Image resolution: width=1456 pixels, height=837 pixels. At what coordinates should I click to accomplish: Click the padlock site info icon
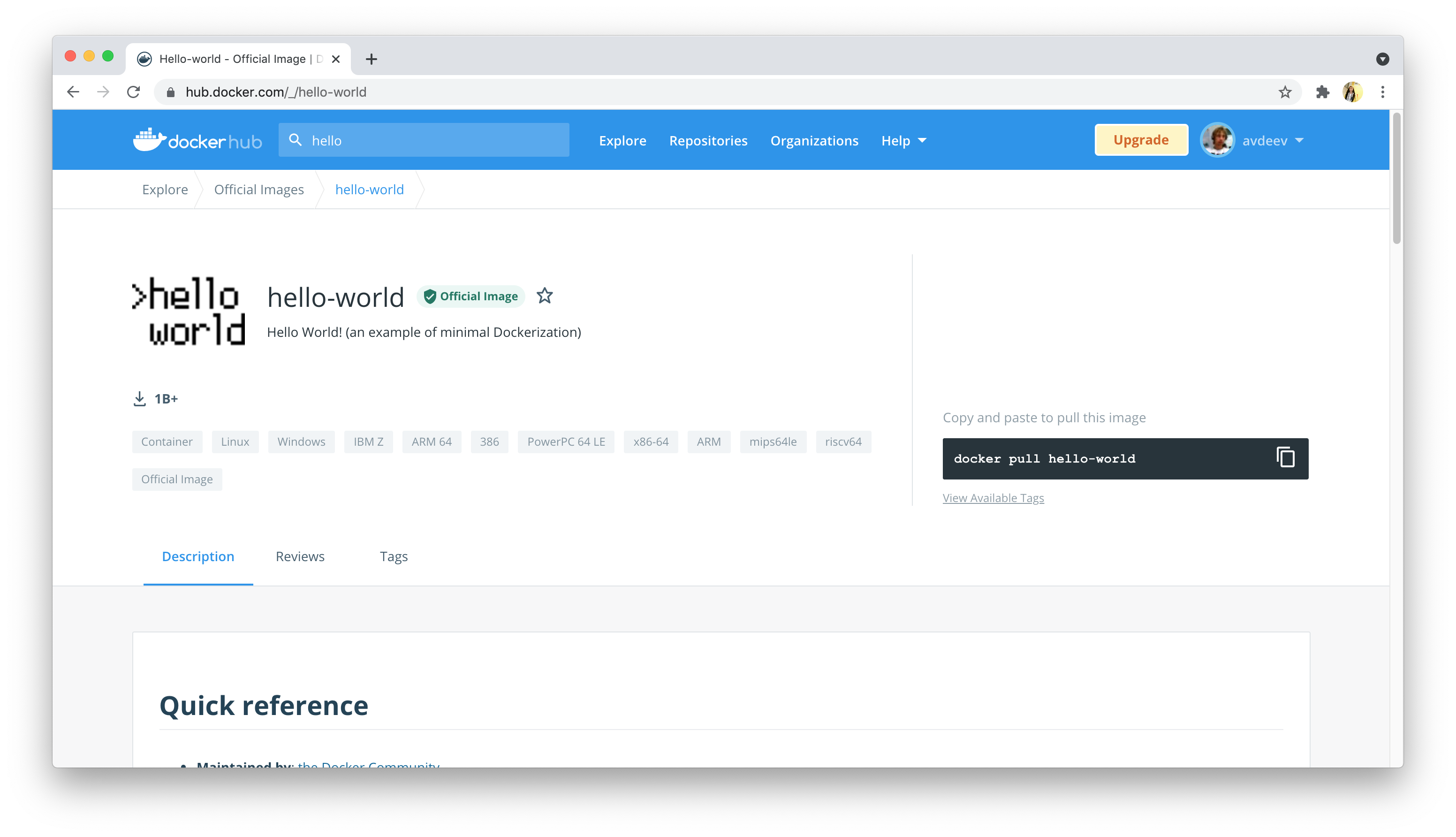[x=170, y=92]
